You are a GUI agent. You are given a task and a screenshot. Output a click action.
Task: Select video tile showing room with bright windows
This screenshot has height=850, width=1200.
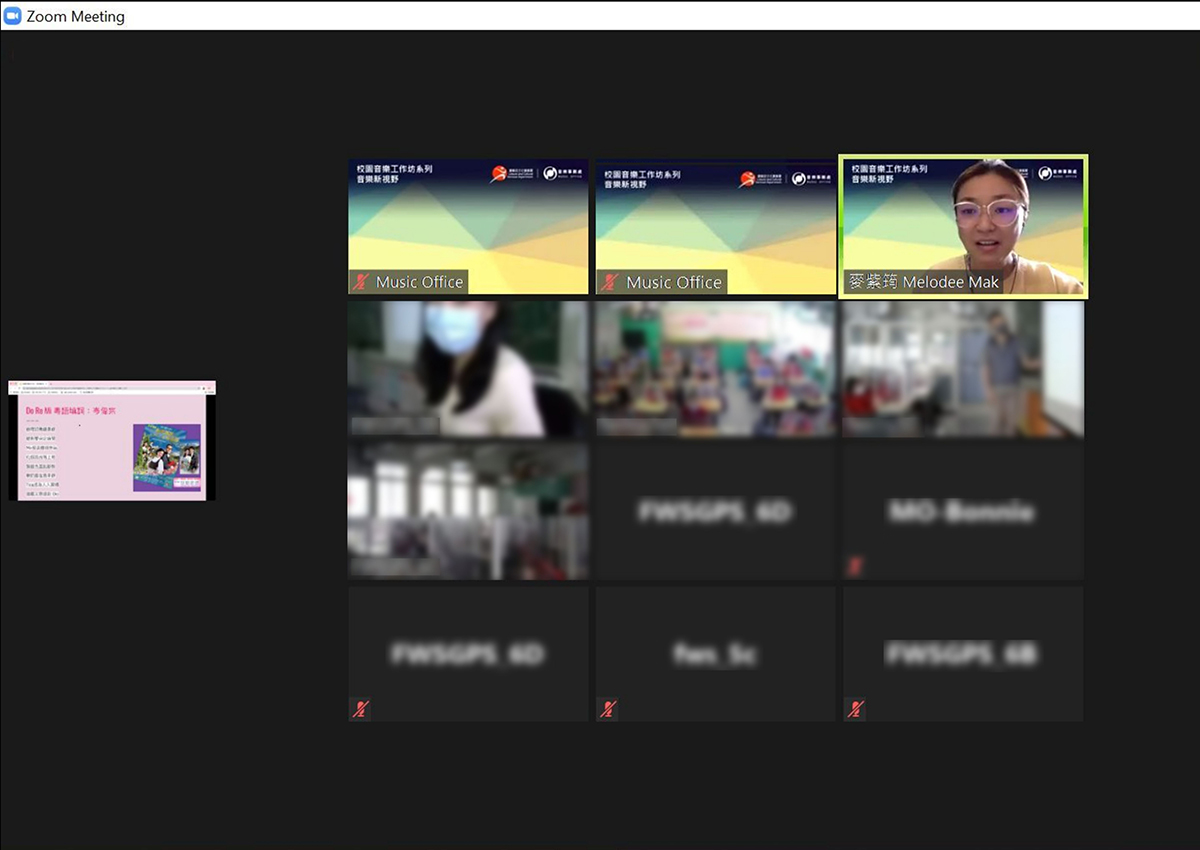pos(467,511)
